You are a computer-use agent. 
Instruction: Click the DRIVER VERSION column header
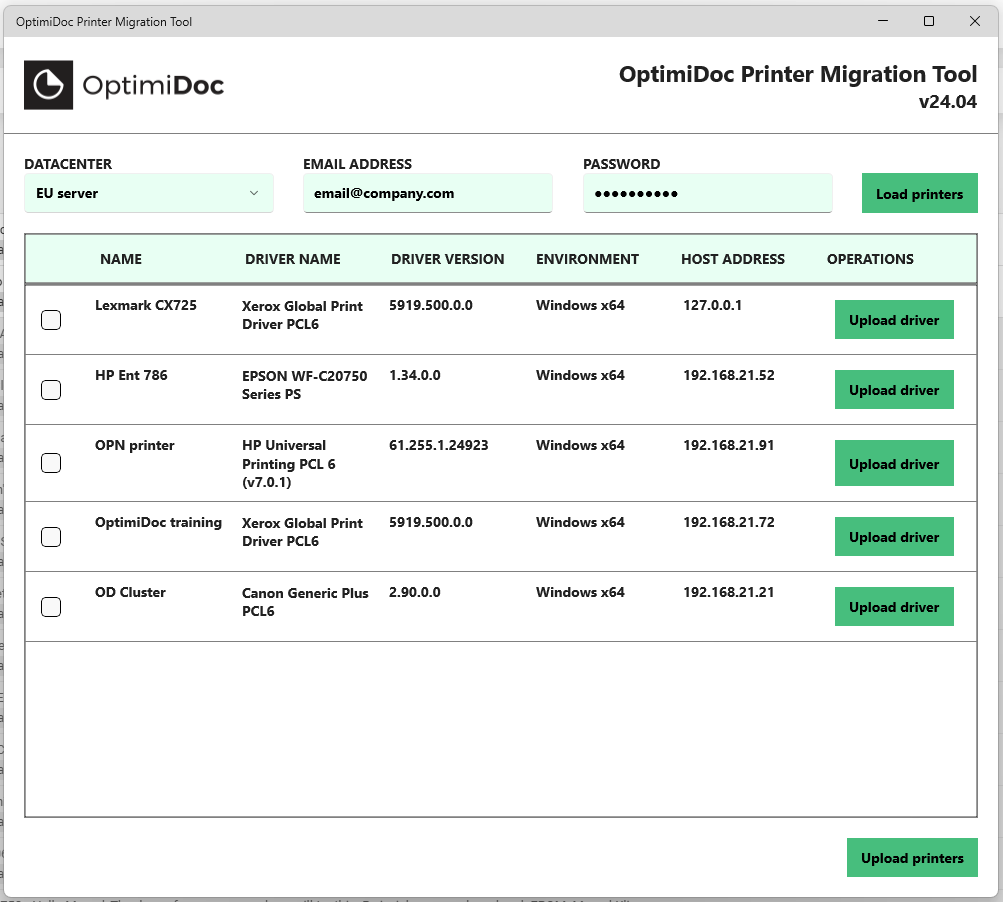coord(448,259)
